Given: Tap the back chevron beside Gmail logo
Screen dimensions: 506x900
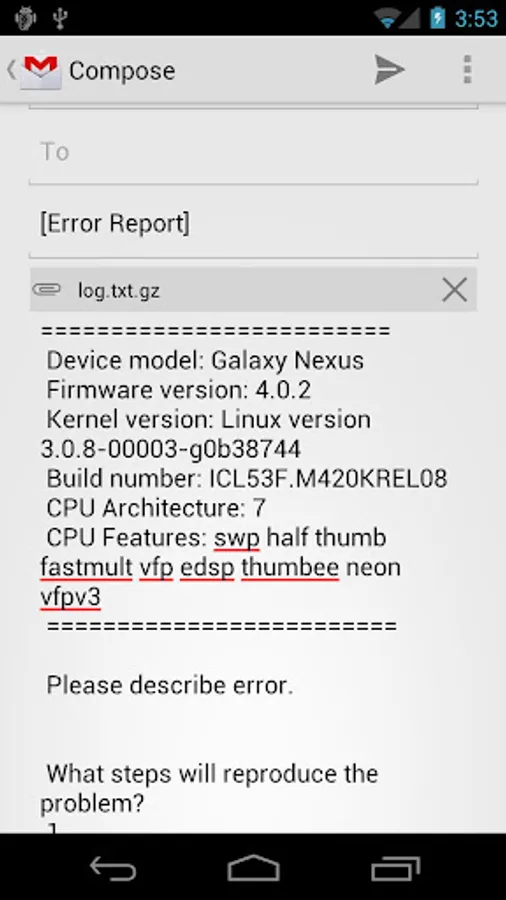Looking at the screenshot, I should (11, 70).
